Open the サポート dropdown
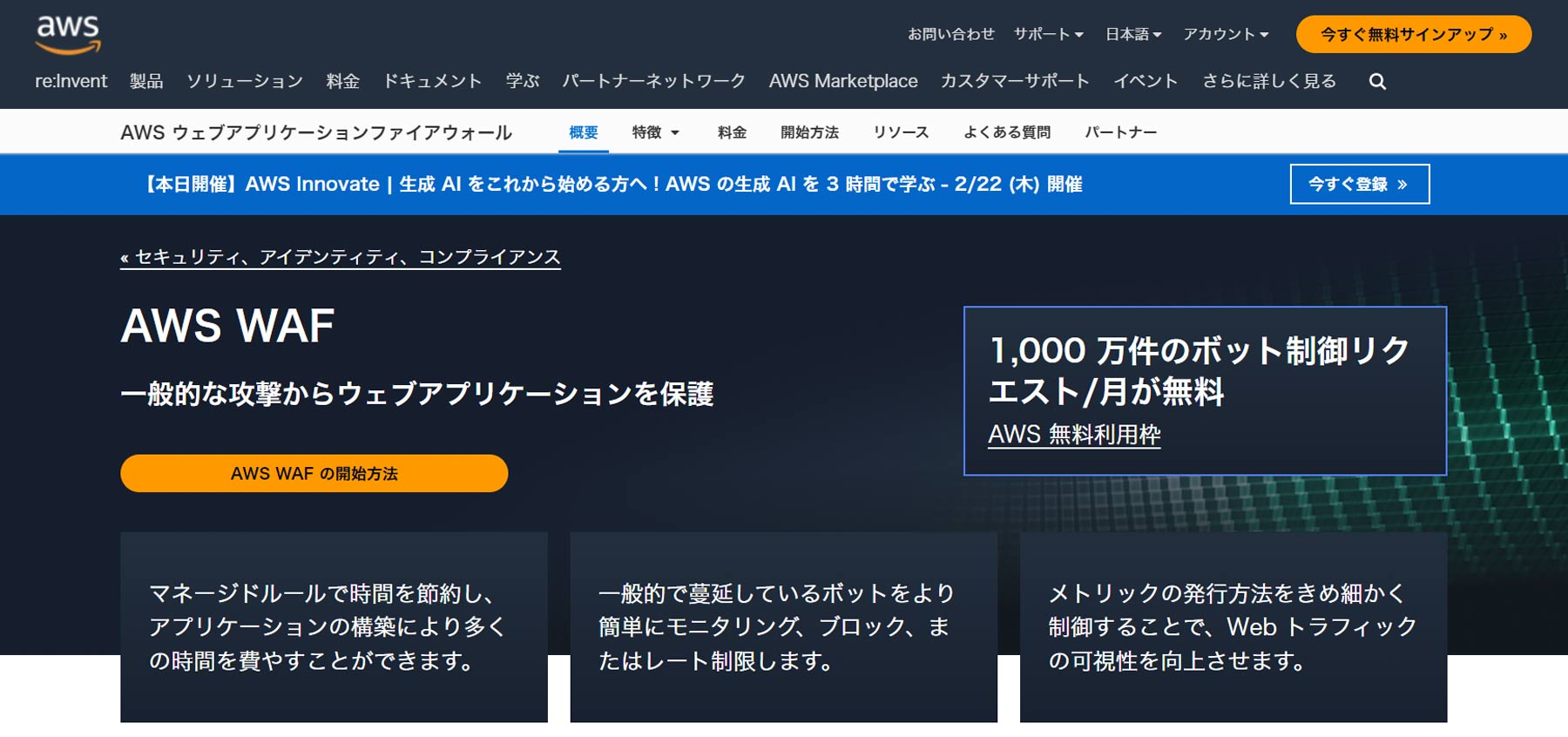The width and height of the screenshot is (1568, 737). click(1048, 34)
